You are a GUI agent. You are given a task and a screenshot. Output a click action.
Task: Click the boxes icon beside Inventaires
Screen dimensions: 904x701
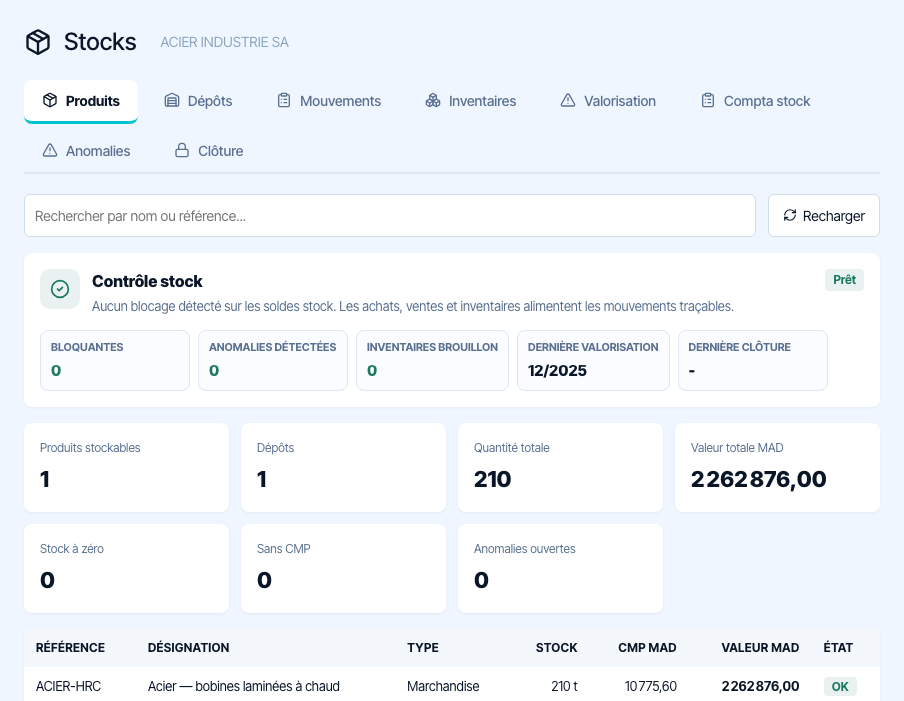pyautogui.click(x=433, y=100)
